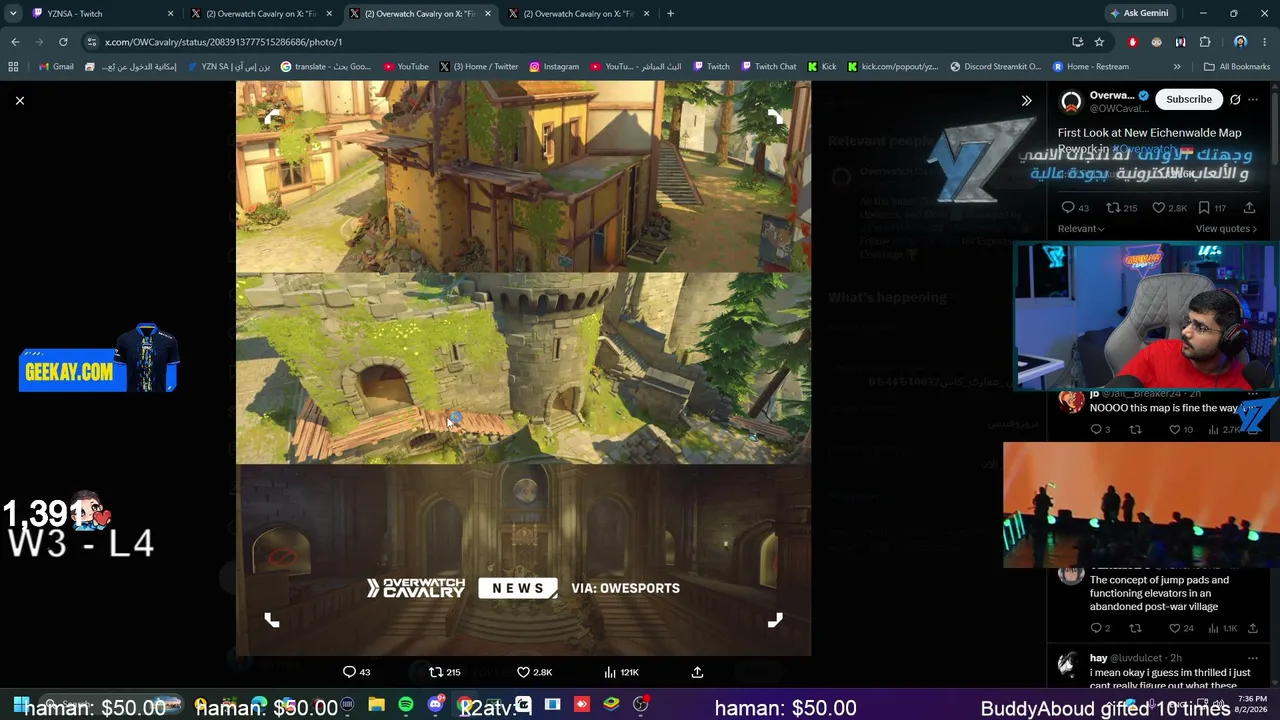Go back to the previous page
This screenshot has width=1280, height=720.
coord(15,42)
